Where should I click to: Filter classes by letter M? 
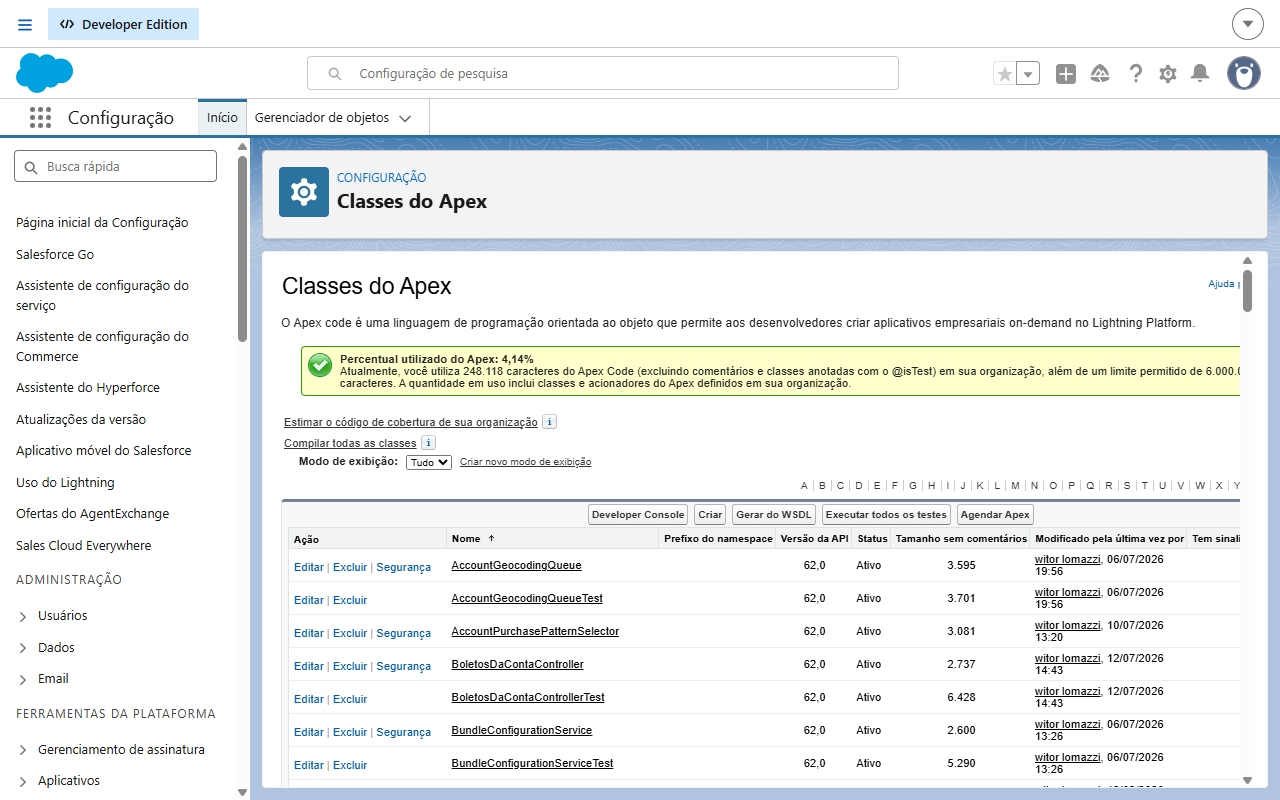coord(1015,486)
